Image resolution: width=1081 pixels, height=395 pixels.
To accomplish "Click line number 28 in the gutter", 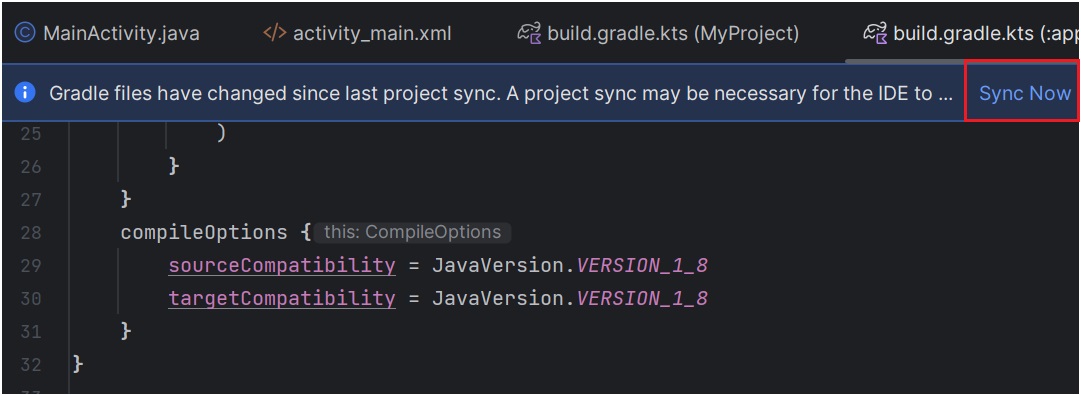I will [30, 232].
